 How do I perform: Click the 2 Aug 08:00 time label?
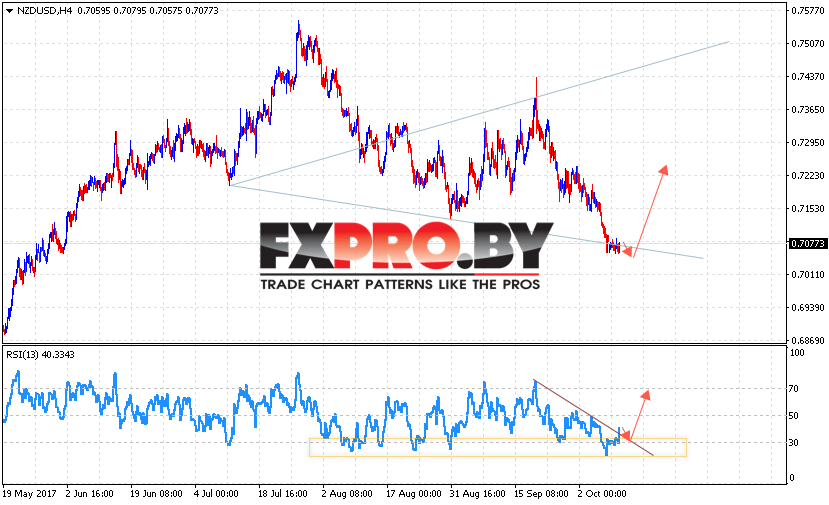click(x=347, y=494)
